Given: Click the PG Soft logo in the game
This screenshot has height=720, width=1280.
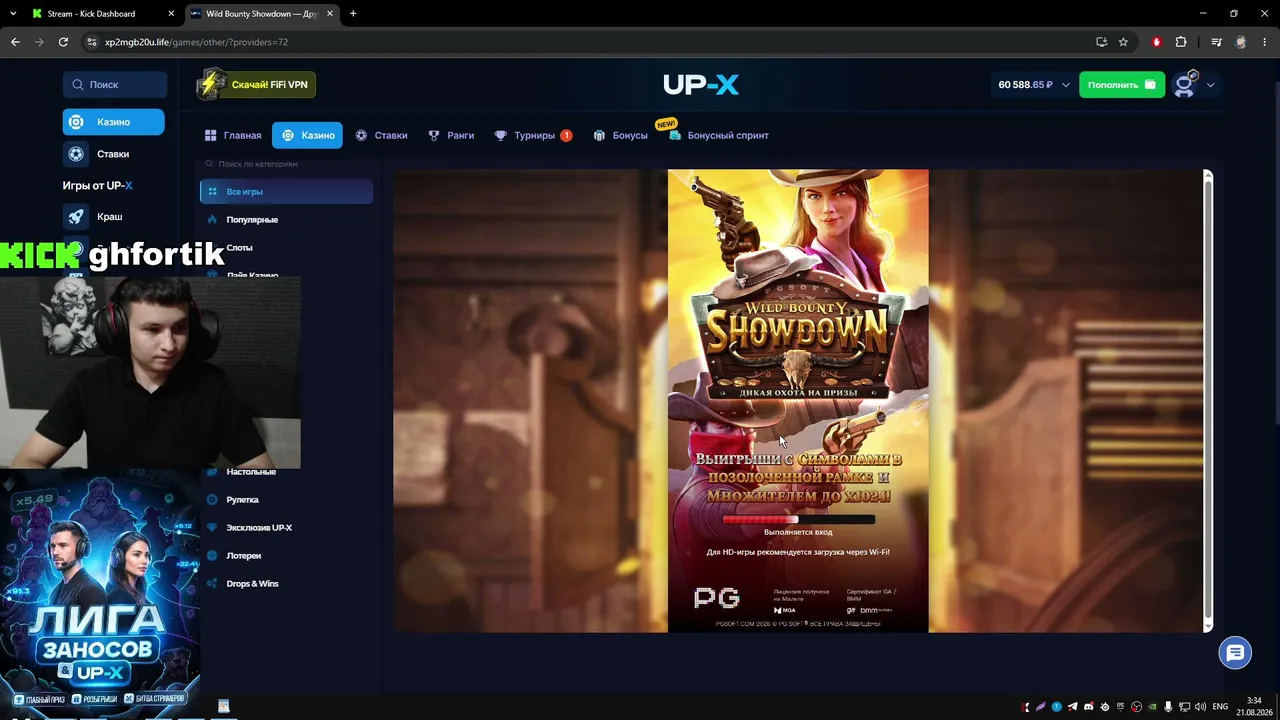Looking at the screenshot, I should coord(717,598).
